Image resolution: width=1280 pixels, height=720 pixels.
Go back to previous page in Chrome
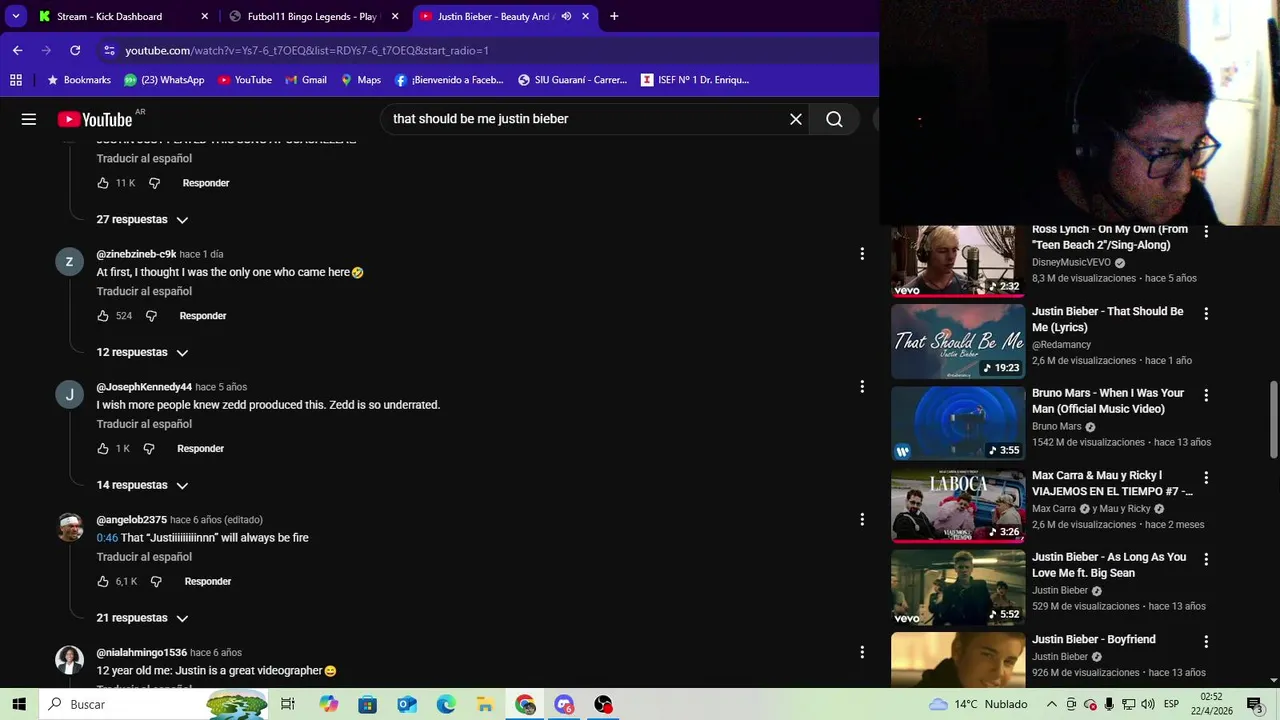point(17,50)
